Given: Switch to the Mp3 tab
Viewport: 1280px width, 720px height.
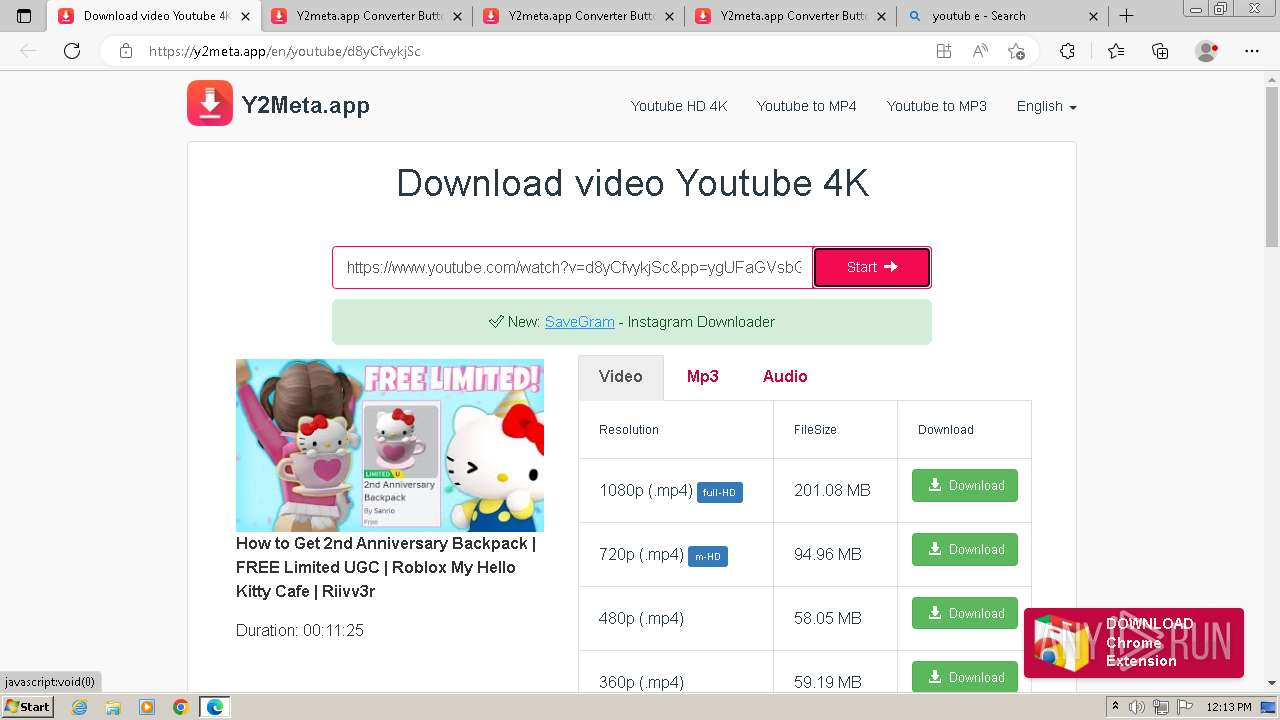Looking at the screenshot, I should [702, 377].
